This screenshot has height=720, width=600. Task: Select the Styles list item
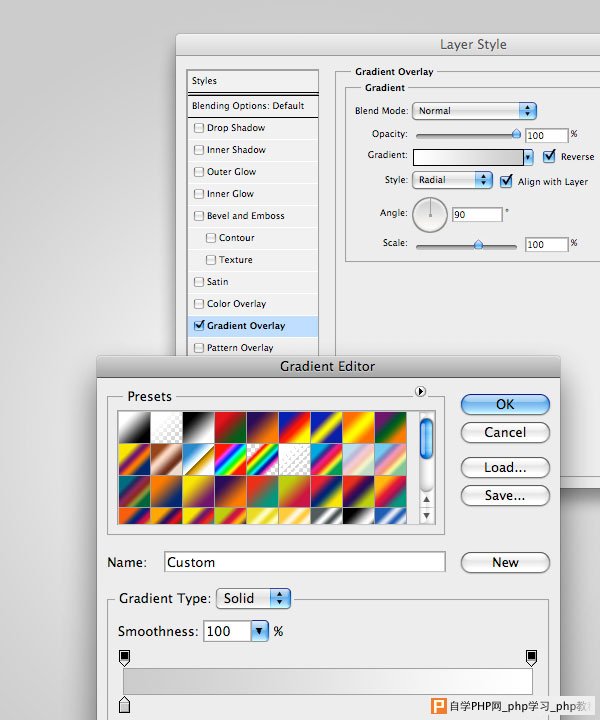pos(253,81)
